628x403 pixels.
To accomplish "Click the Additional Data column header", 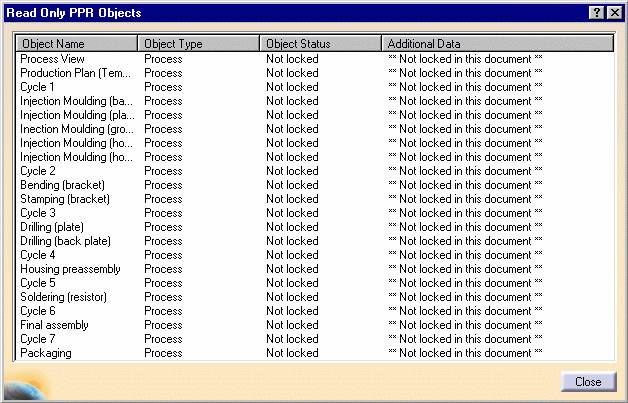I will 497,44.
